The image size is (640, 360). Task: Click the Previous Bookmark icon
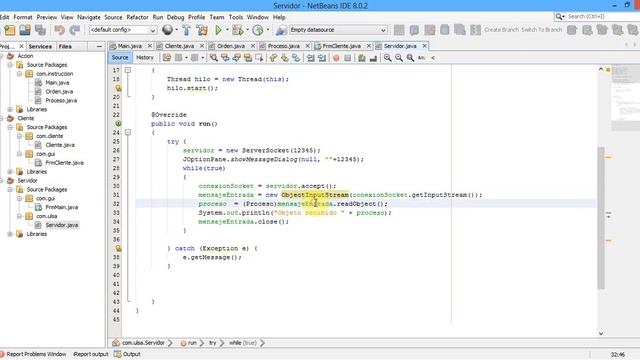[x=273, y=58]
